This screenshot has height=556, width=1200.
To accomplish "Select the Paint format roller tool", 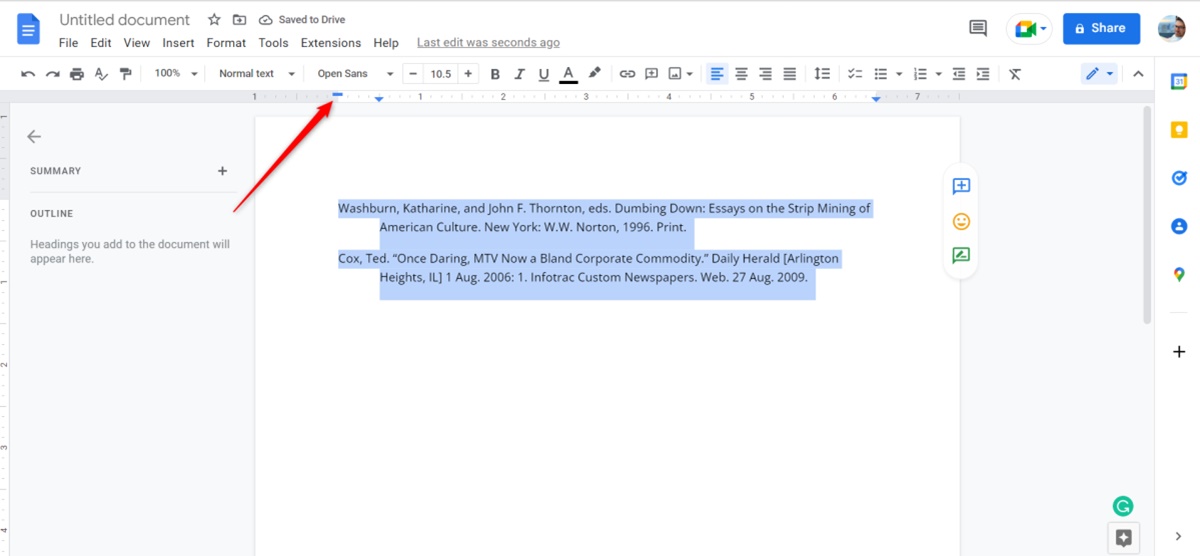I will (x=125, y=74).
